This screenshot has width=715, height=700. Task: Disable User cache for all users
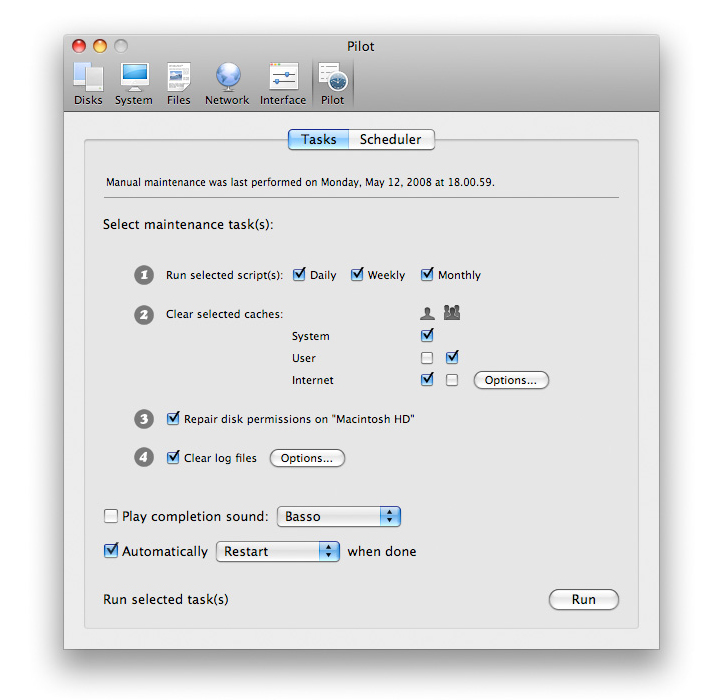(452, 357)
